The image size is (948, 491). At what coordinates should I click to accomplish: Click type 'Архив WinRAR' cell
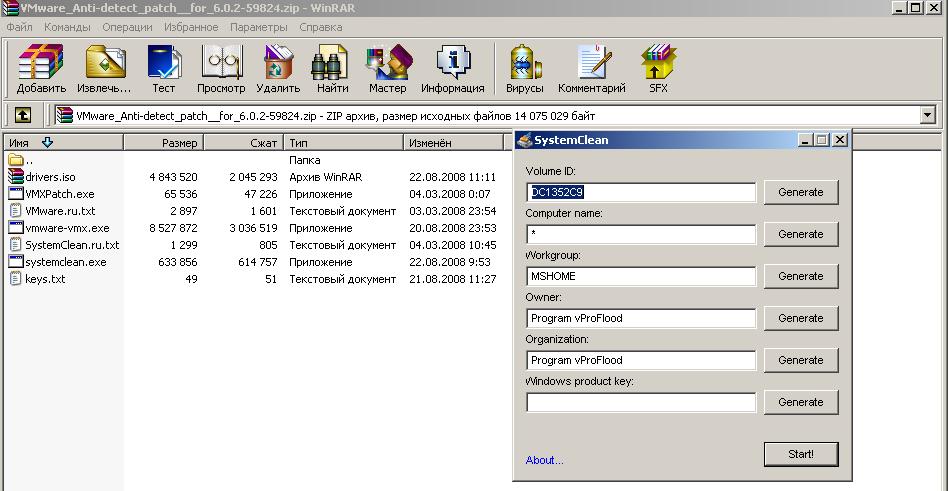[x=324, y=177]
